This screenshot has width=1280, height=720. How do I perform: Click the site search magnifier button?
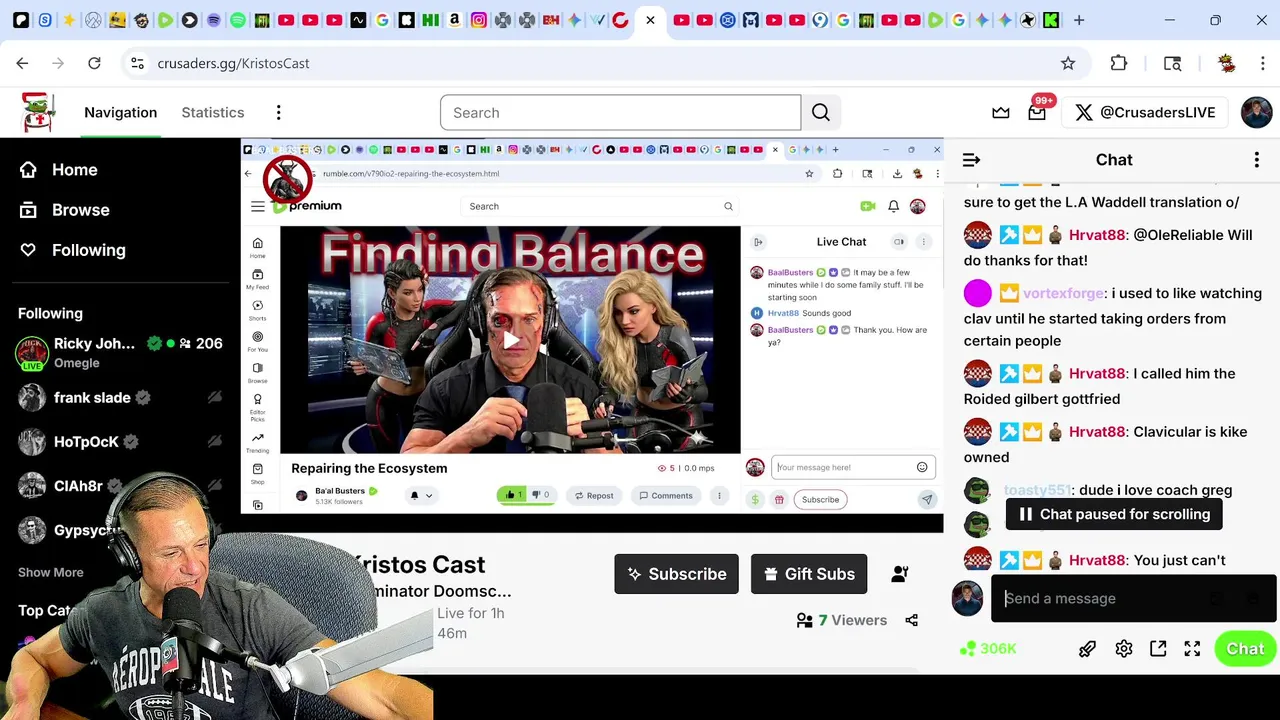pyautogui.click(x=821, y=113)
